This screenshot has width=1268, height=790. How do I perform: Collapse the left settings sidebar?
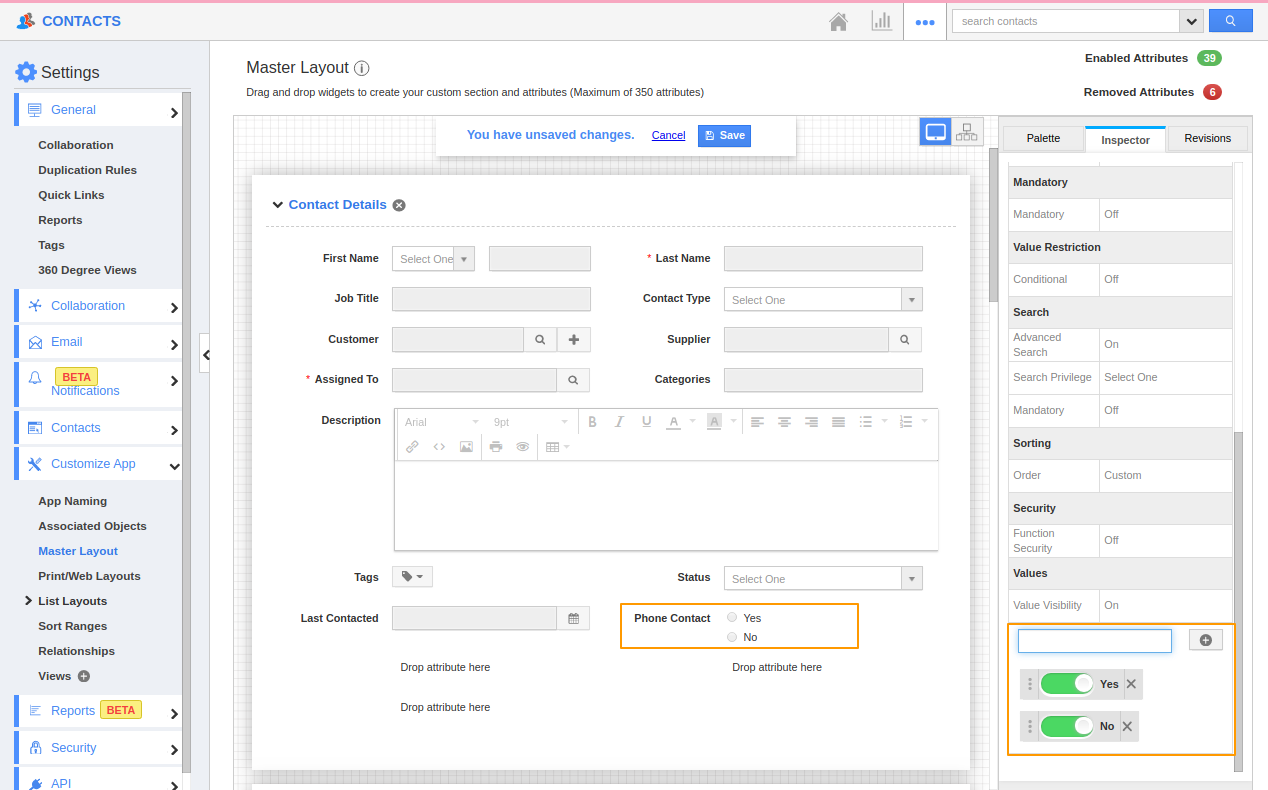(205, 354)
